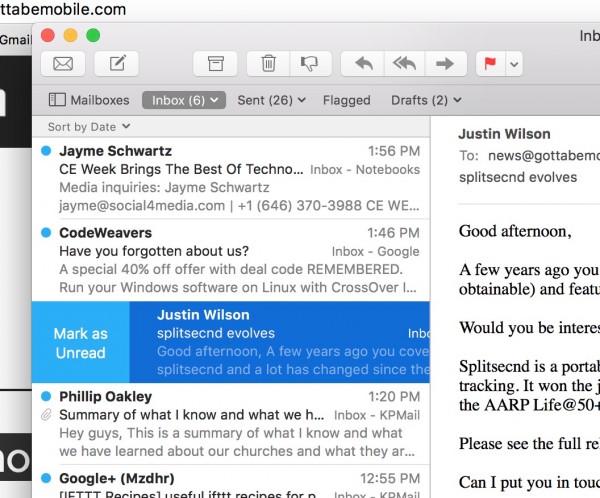This screenshot has height=498, width=600.
Task: Select Justin Wilson splitsecnd evolves message
Action: pos(280,342)
